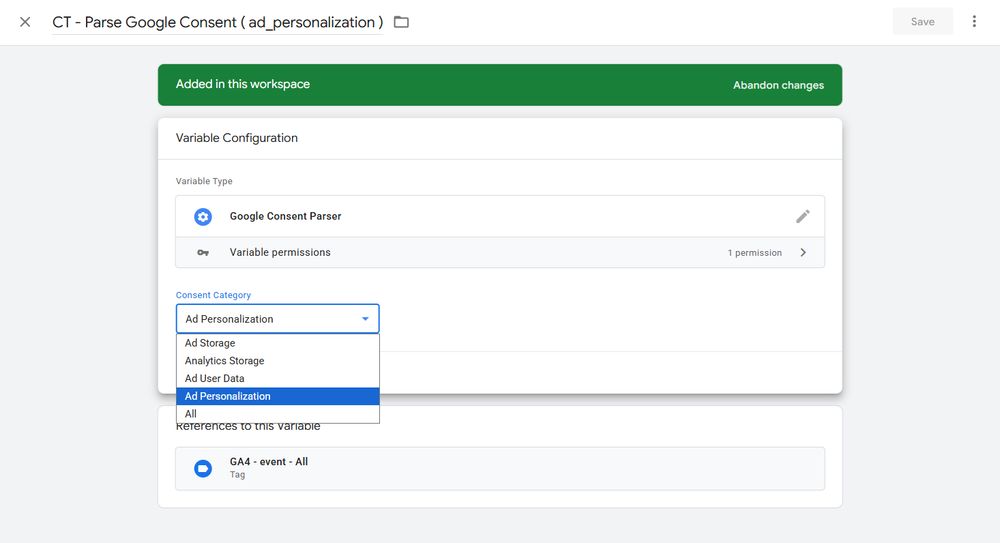This screenshot has height=543, width=1000.
Task: Click the key icon for variable permissions
Action: pos(203,253)
